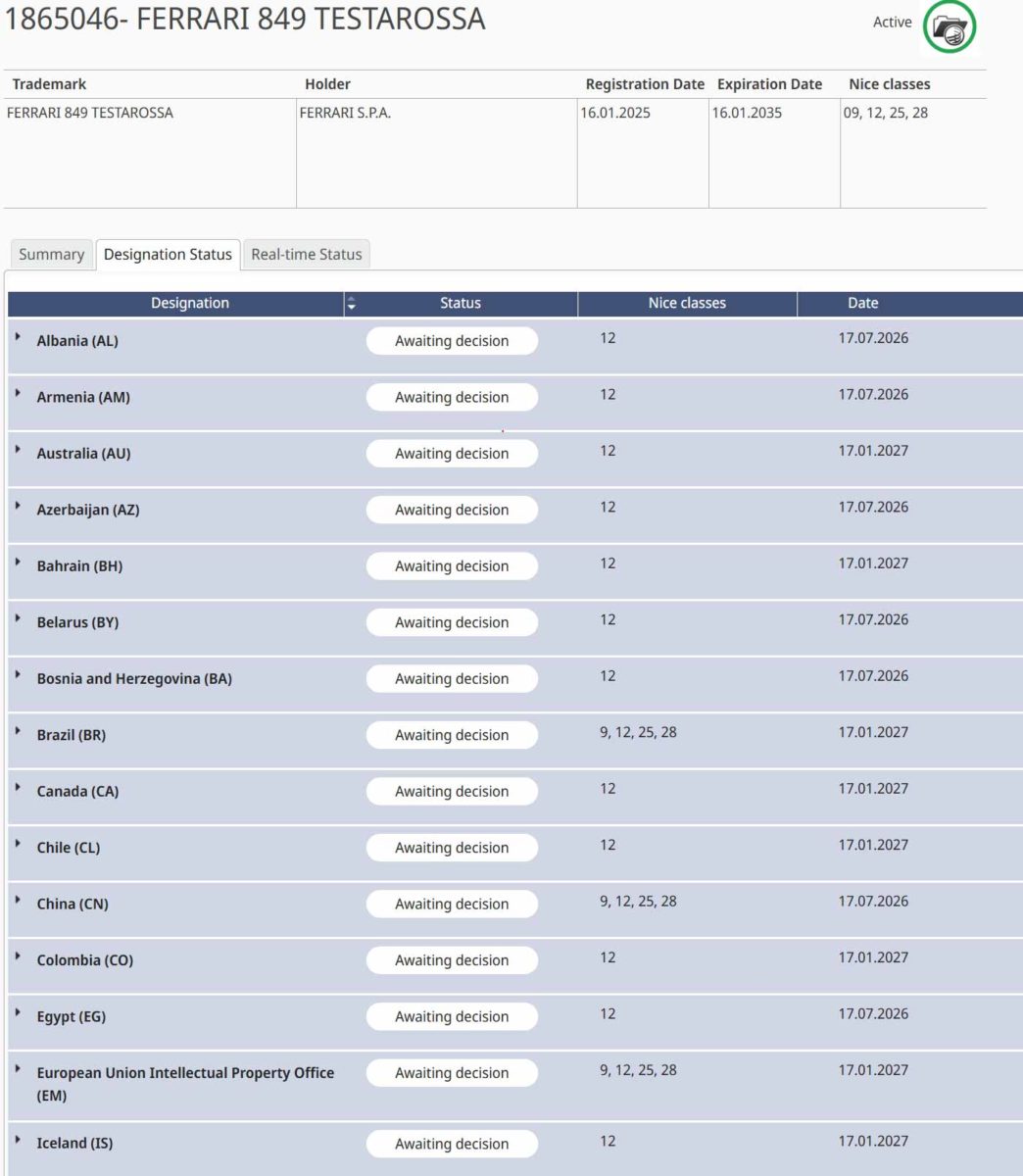Click the Nice classes table column header
The image size is (1023, 1176).
click(x=687, y=304)
